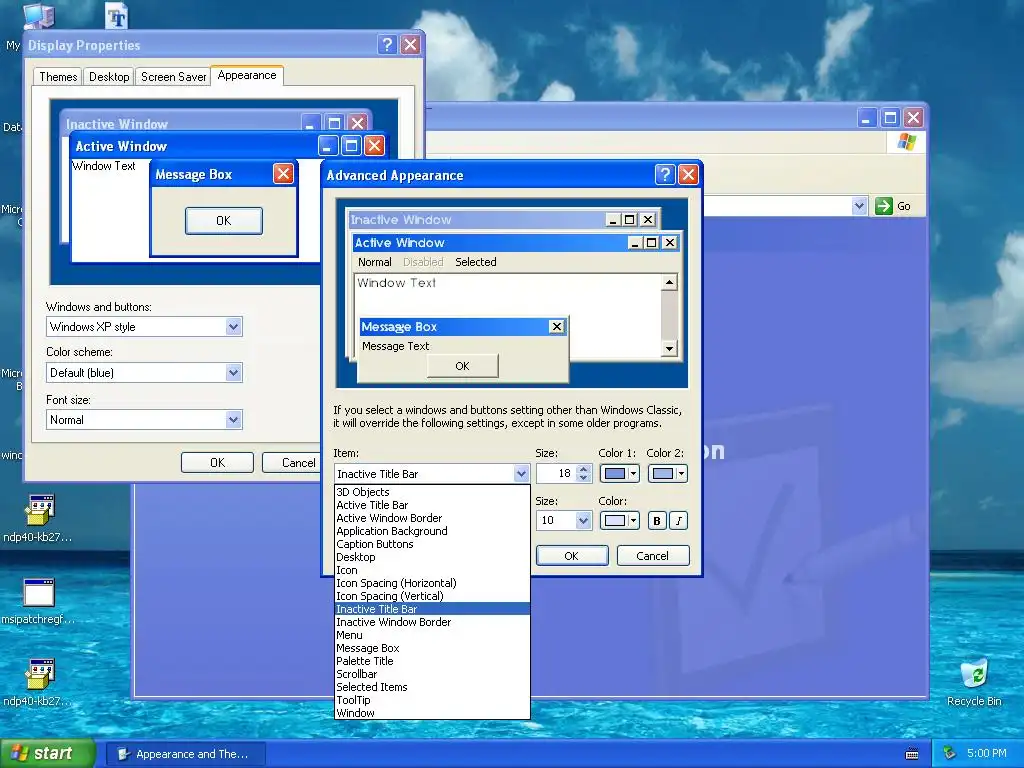Click preview scrollbar up arrow
This screenshot has width=1024, height=768.
click(x=669, y=282)
